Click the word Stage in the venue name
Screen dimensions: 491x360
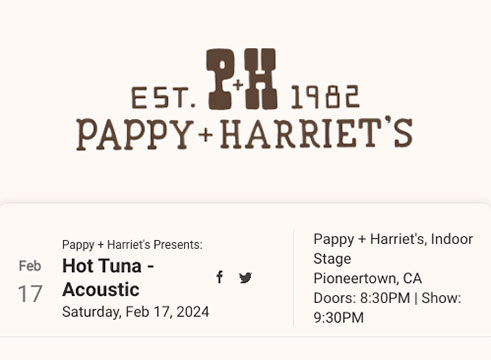[x=332, y=259]
